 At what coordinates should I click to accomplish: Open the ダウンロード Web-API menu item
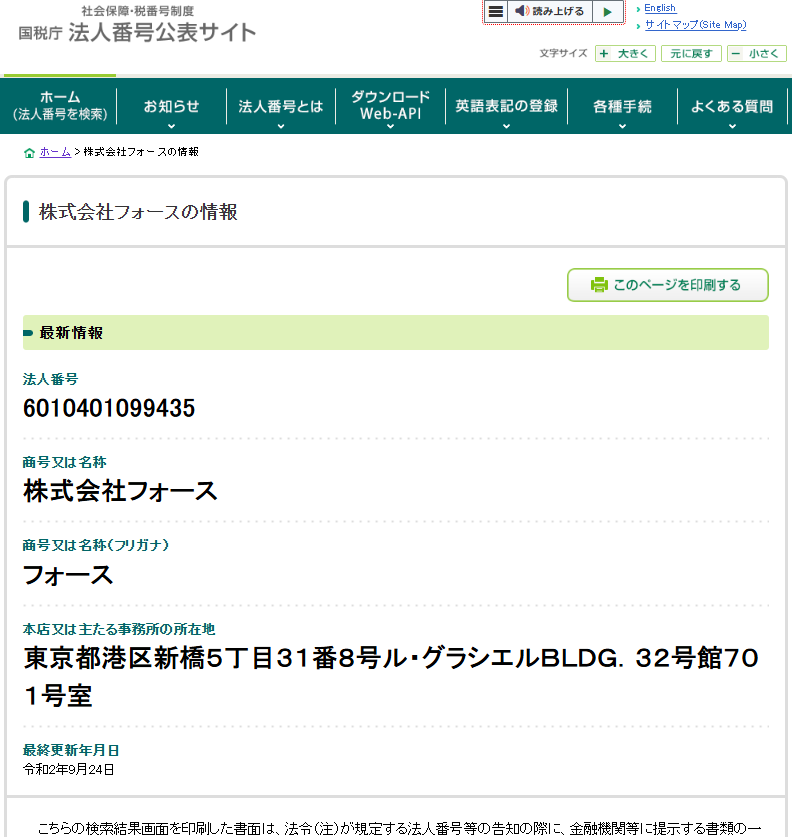(x=391, y=105)
